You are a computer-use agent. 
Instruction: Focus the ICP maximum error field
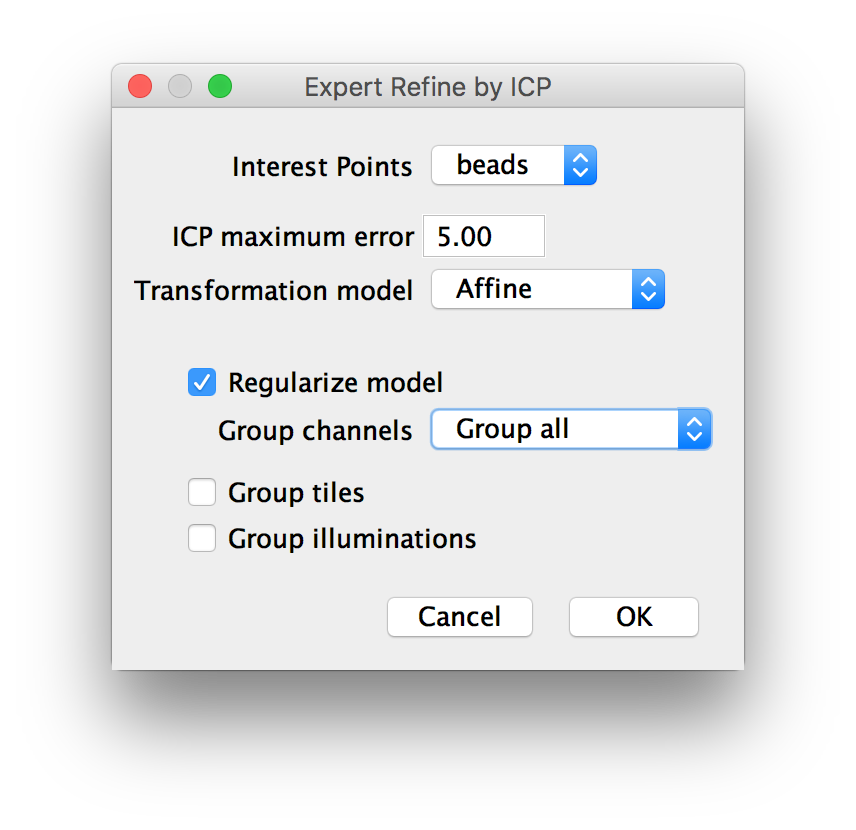(484, 236)
